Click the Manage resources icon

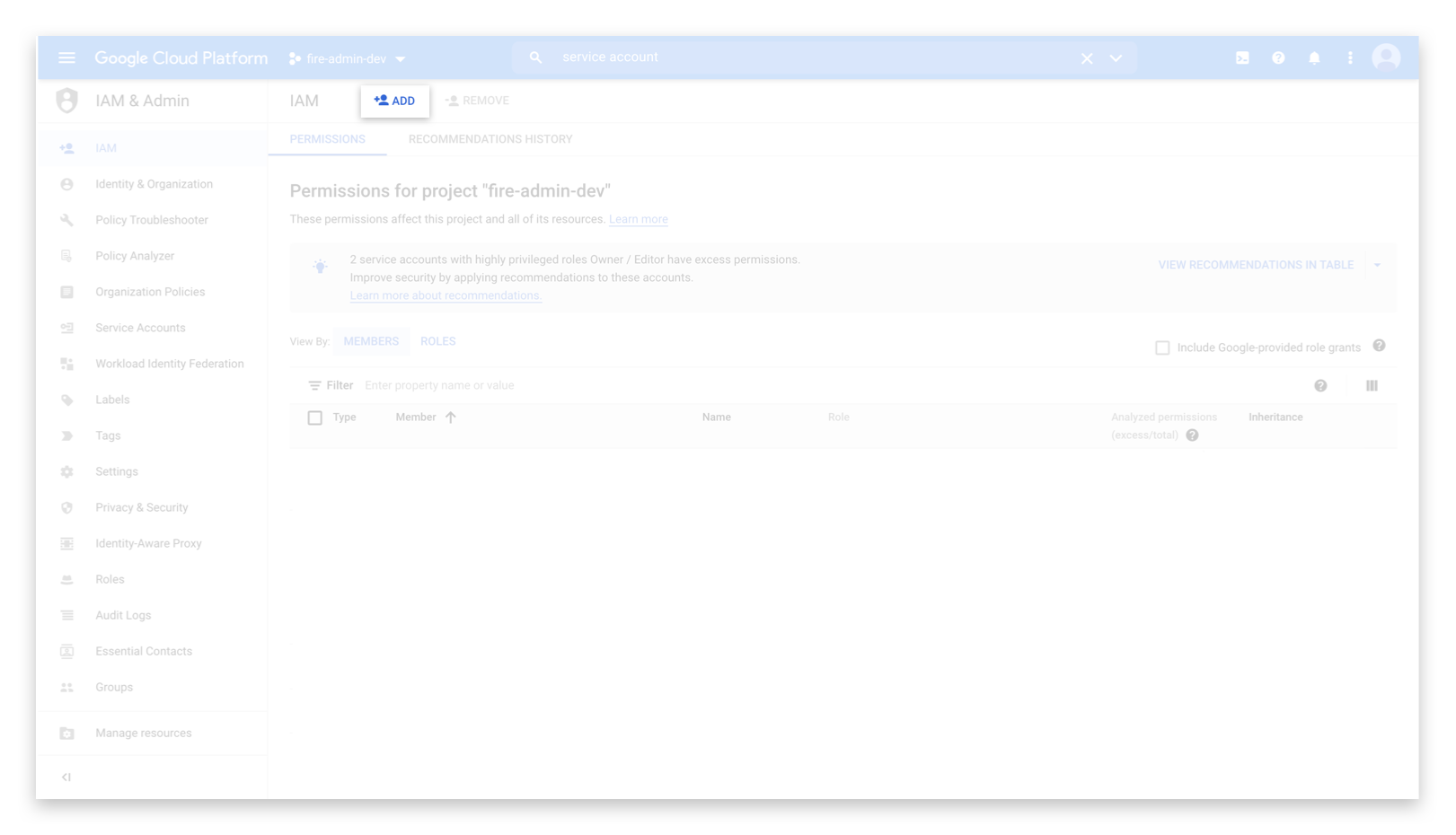click(66, 734)
